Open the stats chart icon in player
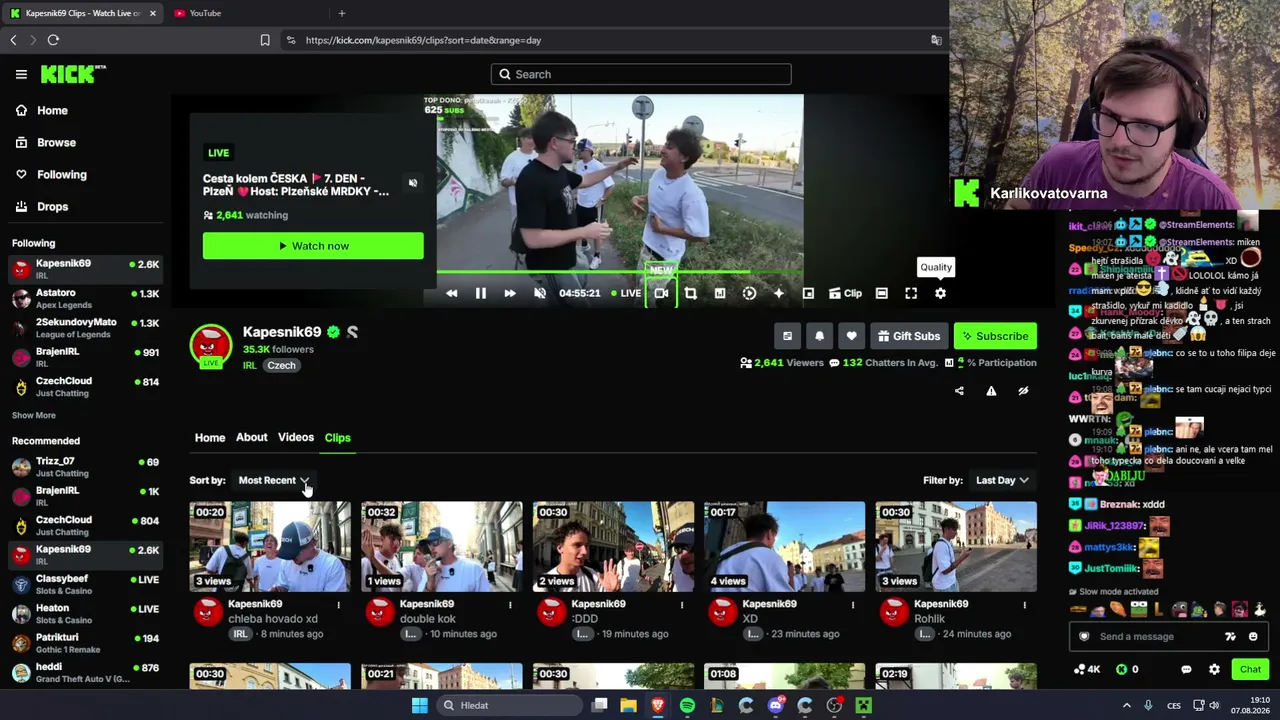 point(720,293)
